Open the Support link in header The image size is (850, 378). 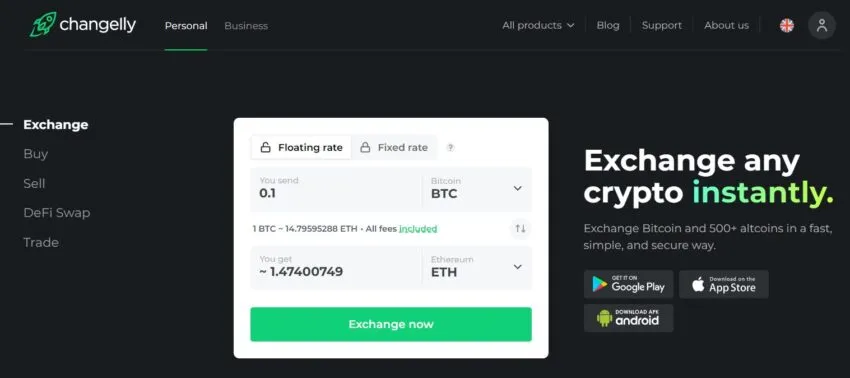click(661, 25)
